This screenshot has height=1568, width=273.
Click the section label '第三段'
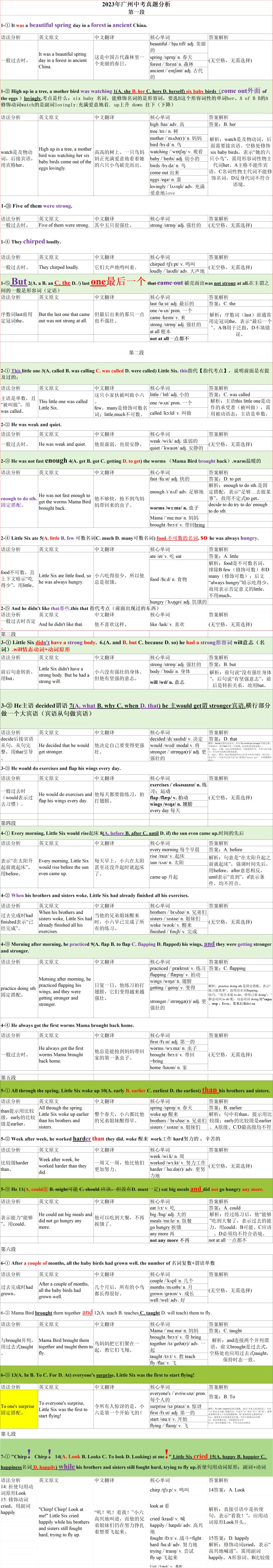click(x=9, y=634)
